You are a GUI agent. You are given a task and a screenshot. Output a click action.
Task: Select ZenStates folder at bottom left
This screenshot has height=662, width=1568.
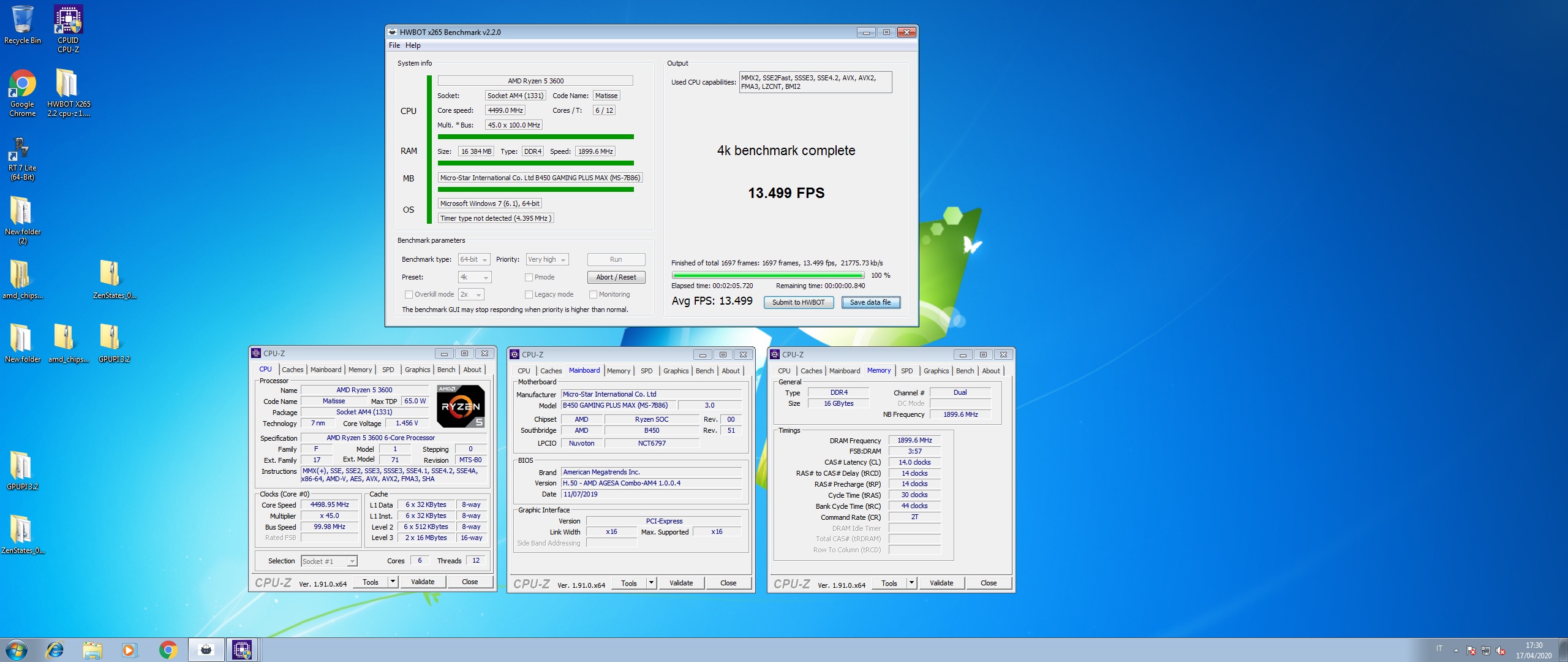(x=23, y=535)
